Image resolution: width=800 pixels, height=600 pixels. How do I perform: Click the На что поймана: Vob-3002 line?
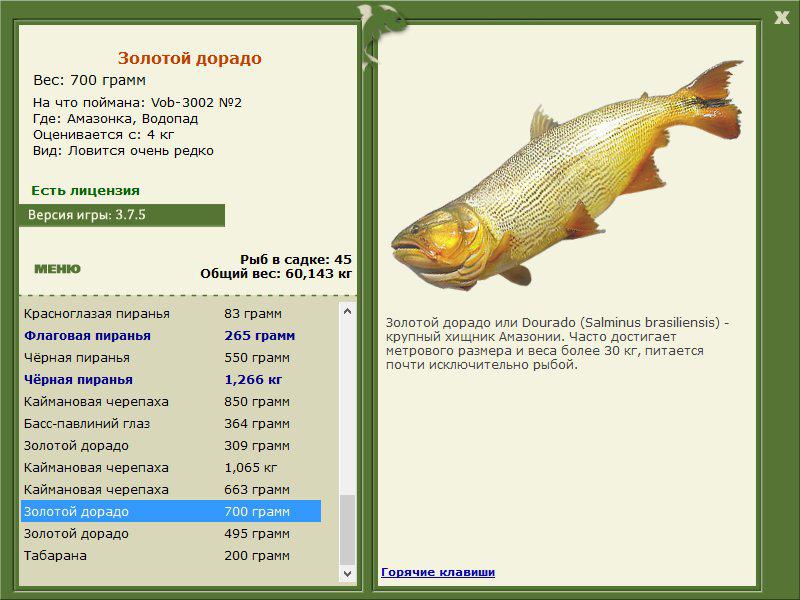(137, 103)
